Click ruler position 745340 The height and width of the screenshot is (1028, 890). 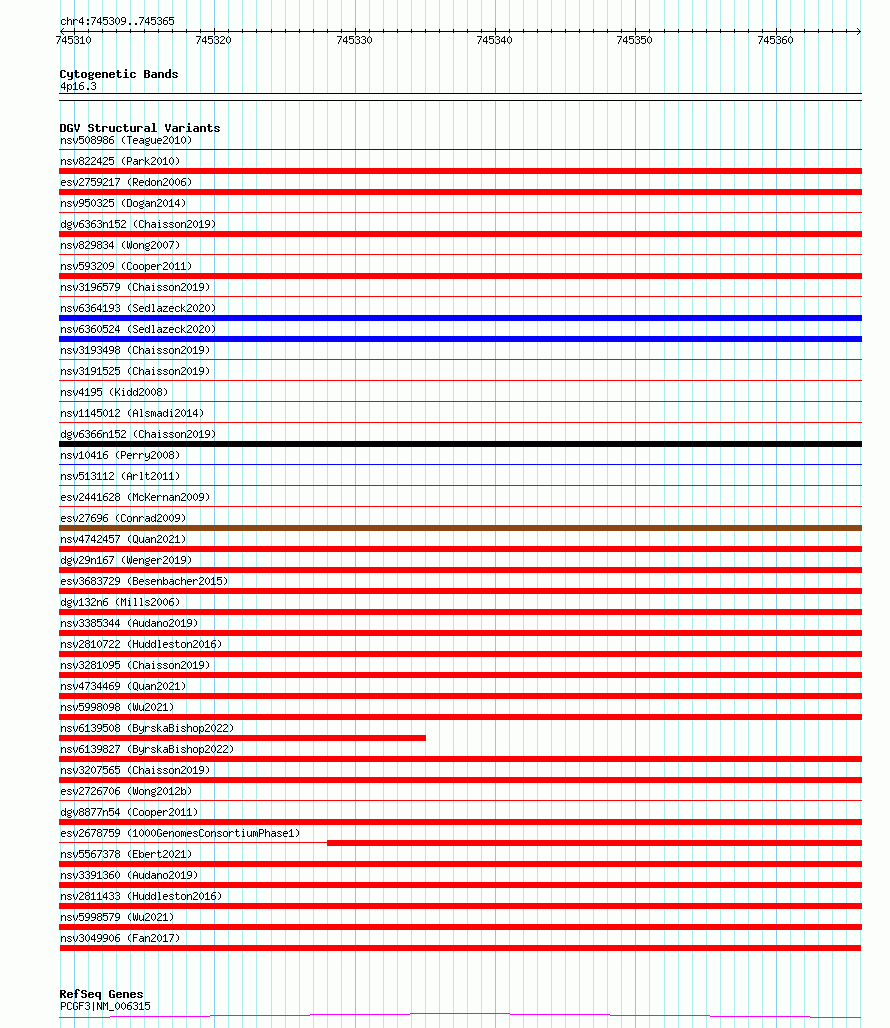tap(494, 40)
